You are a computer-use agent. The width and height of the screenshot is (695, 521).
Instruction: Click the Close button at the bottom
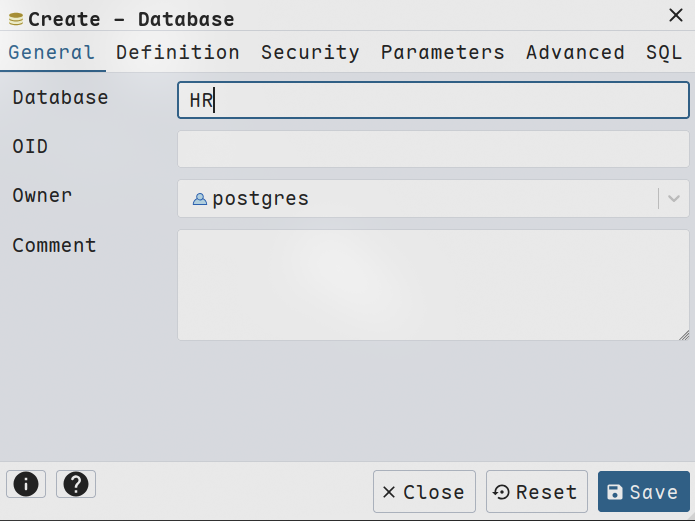(x=424, y=492)
